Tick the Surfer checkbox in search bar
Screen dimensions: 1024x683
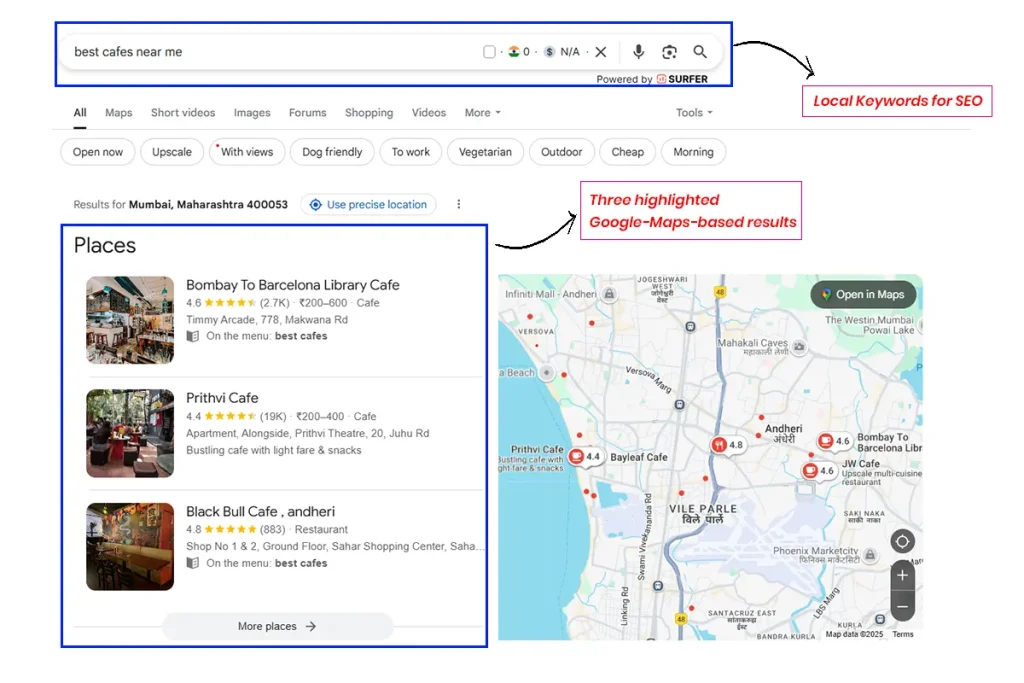489,52
